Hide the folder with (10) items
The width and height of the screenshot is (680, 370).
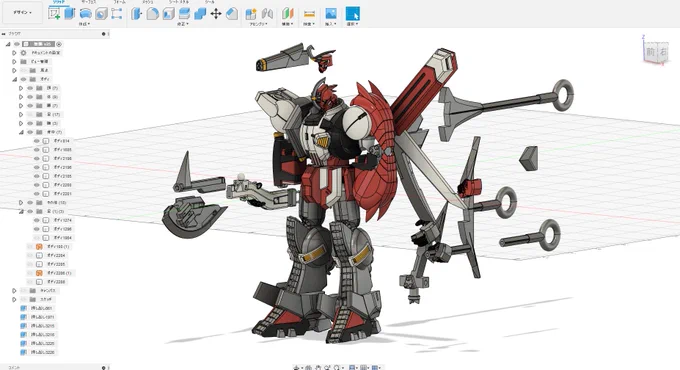click(30, 203)
